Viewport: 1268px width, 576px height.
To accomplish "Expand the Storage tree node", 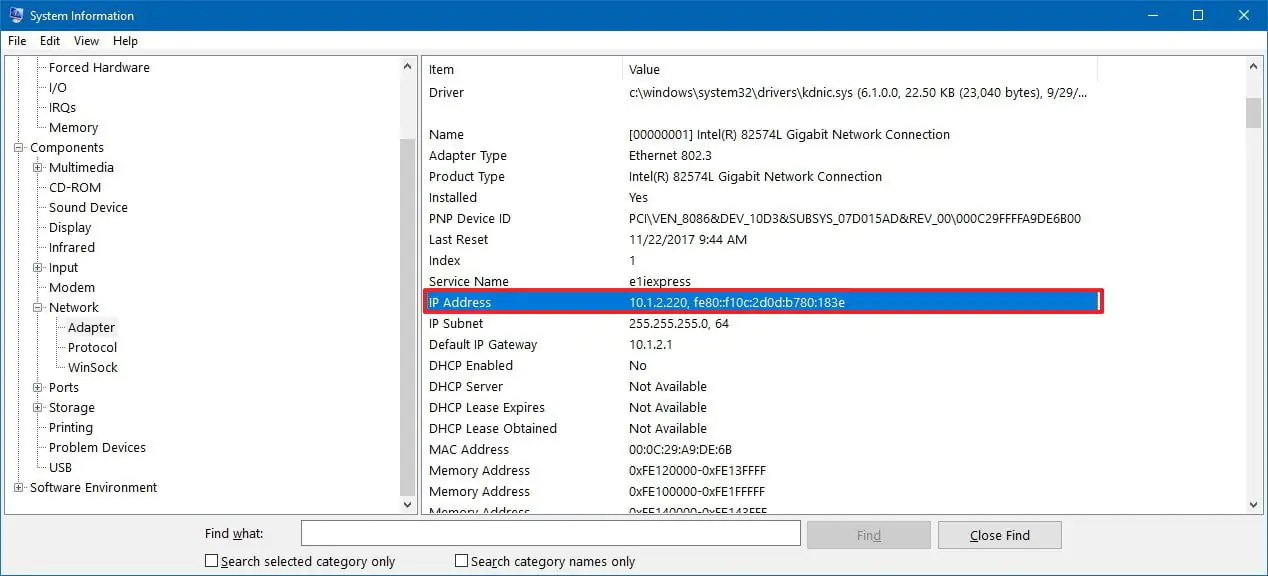I will (x=38, y=408).
